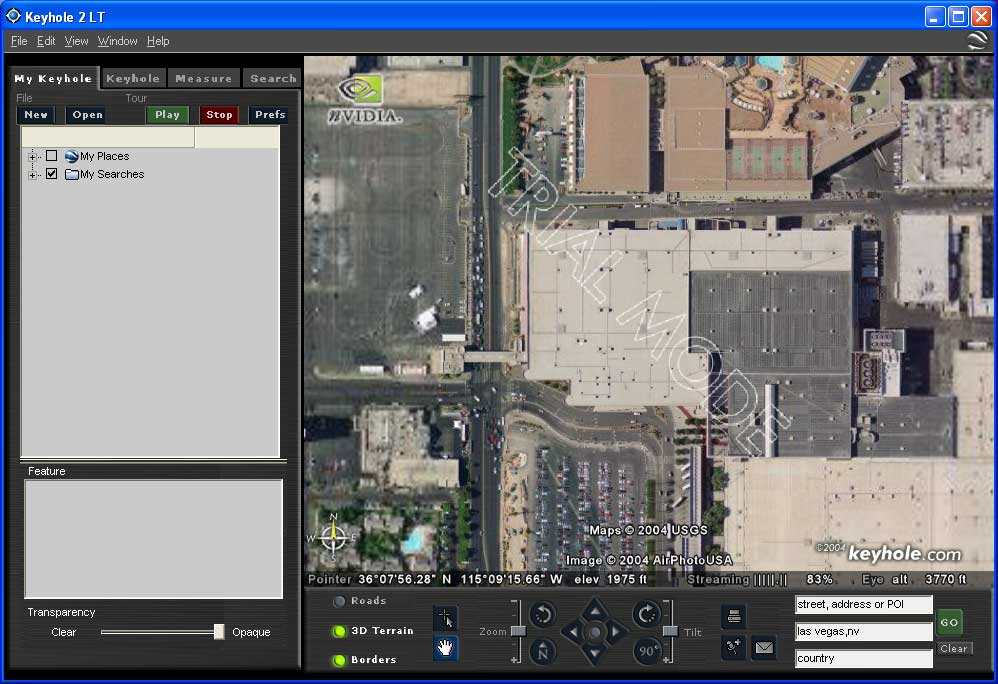Select the My Keyhole tab
The image size is (998, 684).
[53, 78]
